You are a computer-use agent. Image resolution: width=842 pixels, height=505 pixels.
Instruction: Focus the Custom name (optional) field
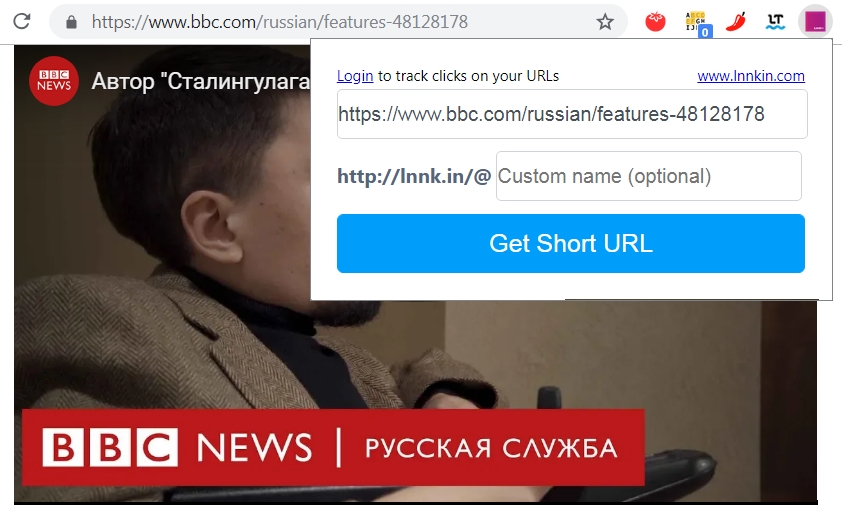(x=649, y=176)
